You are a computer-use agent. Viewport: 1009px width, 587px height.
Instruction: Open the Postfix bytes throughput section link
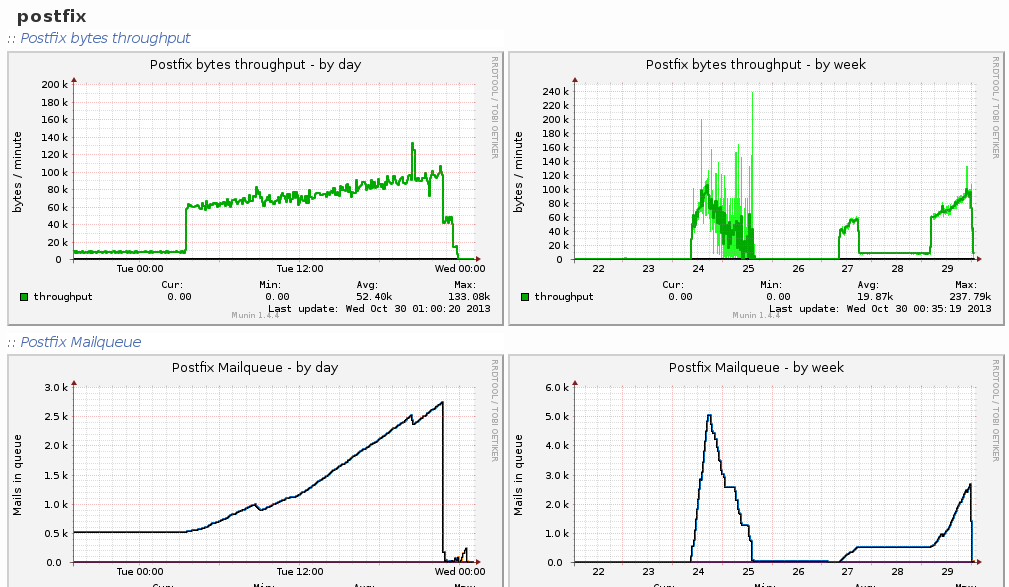(105, 38)
